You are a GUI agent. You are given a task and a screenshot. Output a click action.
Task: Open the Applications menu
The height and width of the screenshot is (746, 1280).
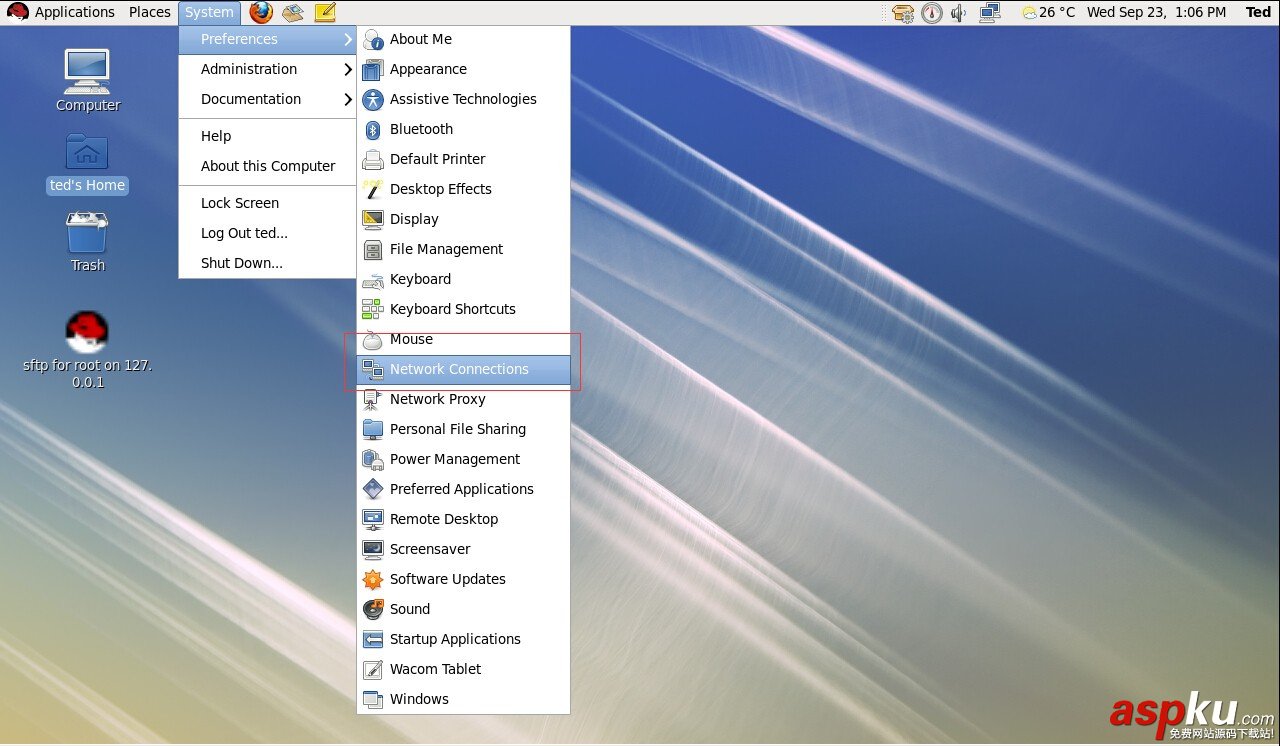click(x=75, y=12)
